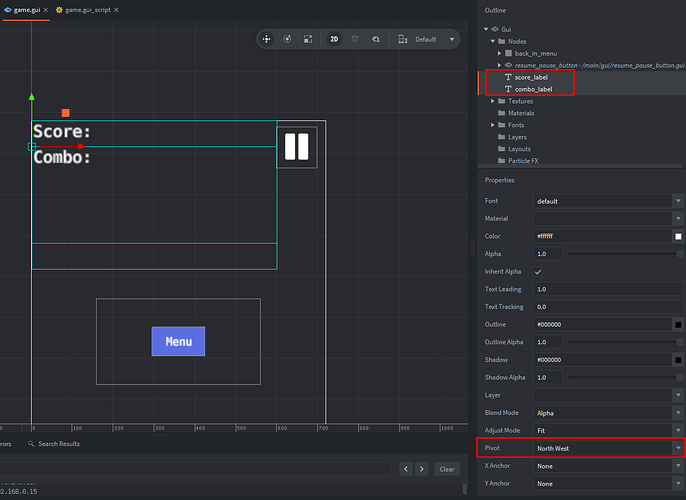Select the Scale tool in the viewport toolbar
Image resolution: width=686 pixels, height=500 pixels.
pyautogui.click(x=309, y=39)
